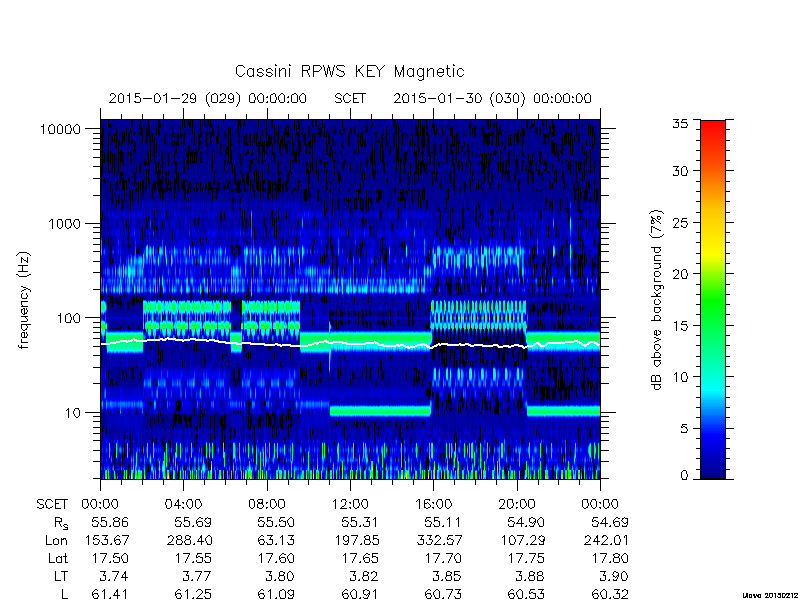This screenshot has width=800, height=600.
Task: Click the rainbow colorbar gradient
Action: click(x=713, y=300)
